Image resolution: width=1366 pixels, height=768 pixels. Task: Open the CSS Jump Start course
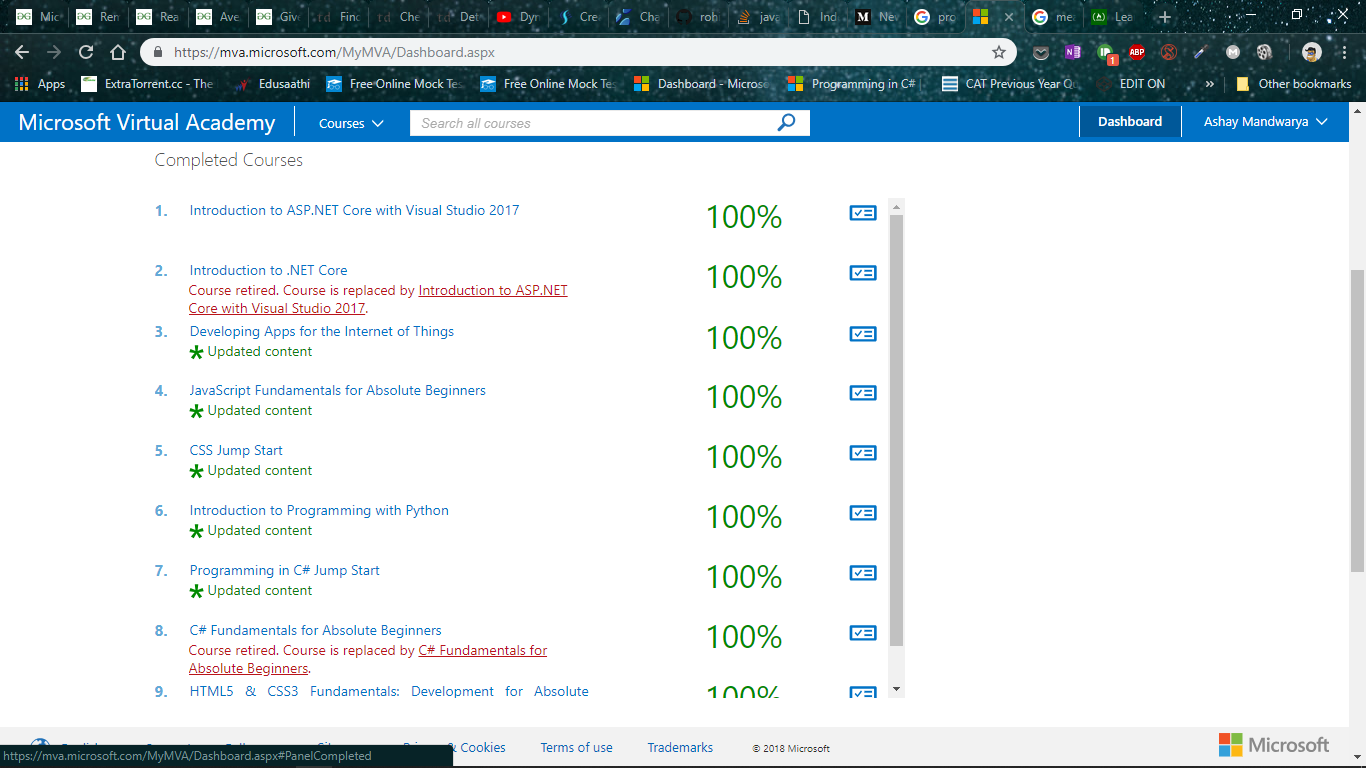pos(236,450)
